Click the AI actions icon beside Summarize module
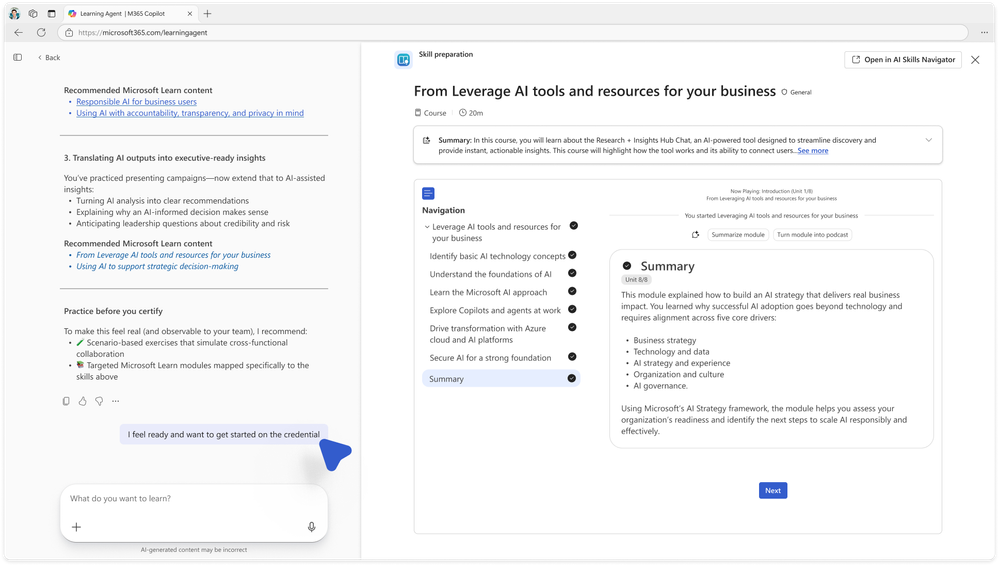The height and width of the screenshot is (566, 999). pyautogui.click(x=695, y=235)
